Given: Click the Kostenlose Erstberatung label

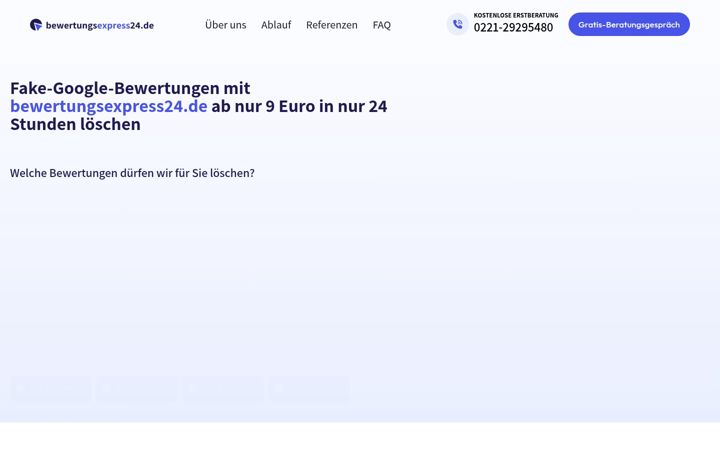Looking at the screenshot, I should [x=516, y=15].
